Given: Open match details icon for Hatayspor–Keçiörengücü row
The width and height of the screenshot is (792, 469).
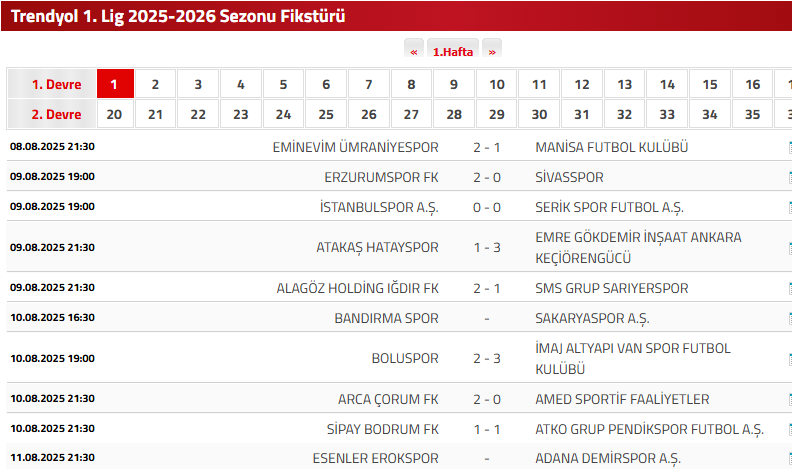Looking at the screenshot, I should (790, 248).
